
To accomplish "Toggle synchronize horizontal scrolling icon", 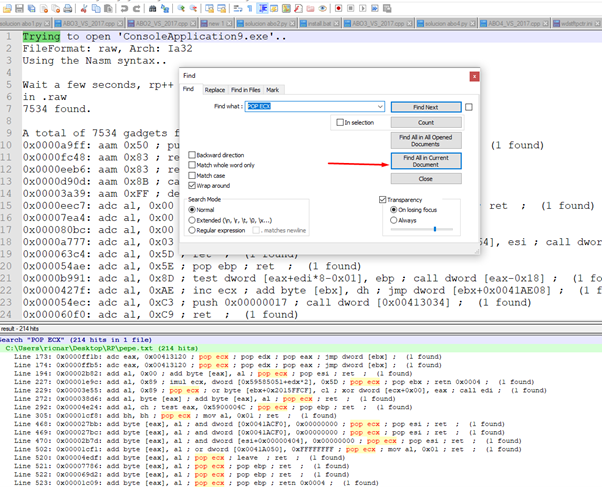I will click(222, 8).
